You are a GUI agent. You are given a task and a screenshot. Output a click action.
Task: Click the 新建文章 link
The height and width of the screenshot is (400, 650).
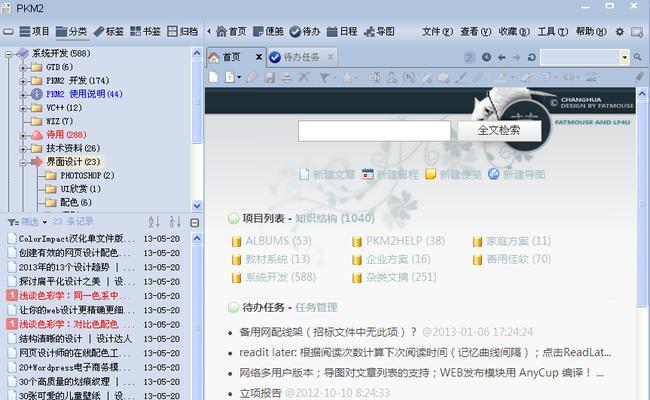(x=334, y=175)
